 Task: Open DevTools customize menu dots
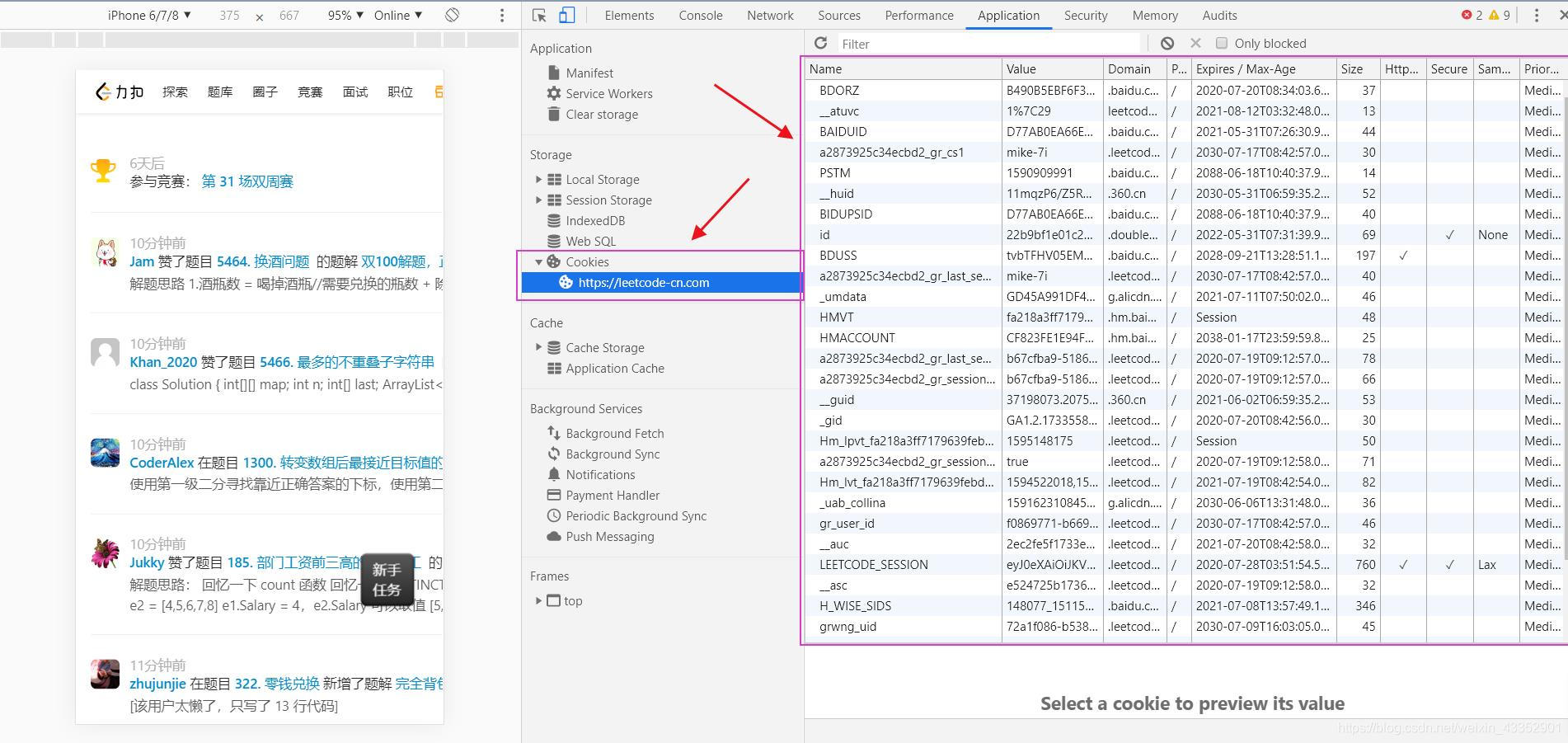(x=1536, y=15)
